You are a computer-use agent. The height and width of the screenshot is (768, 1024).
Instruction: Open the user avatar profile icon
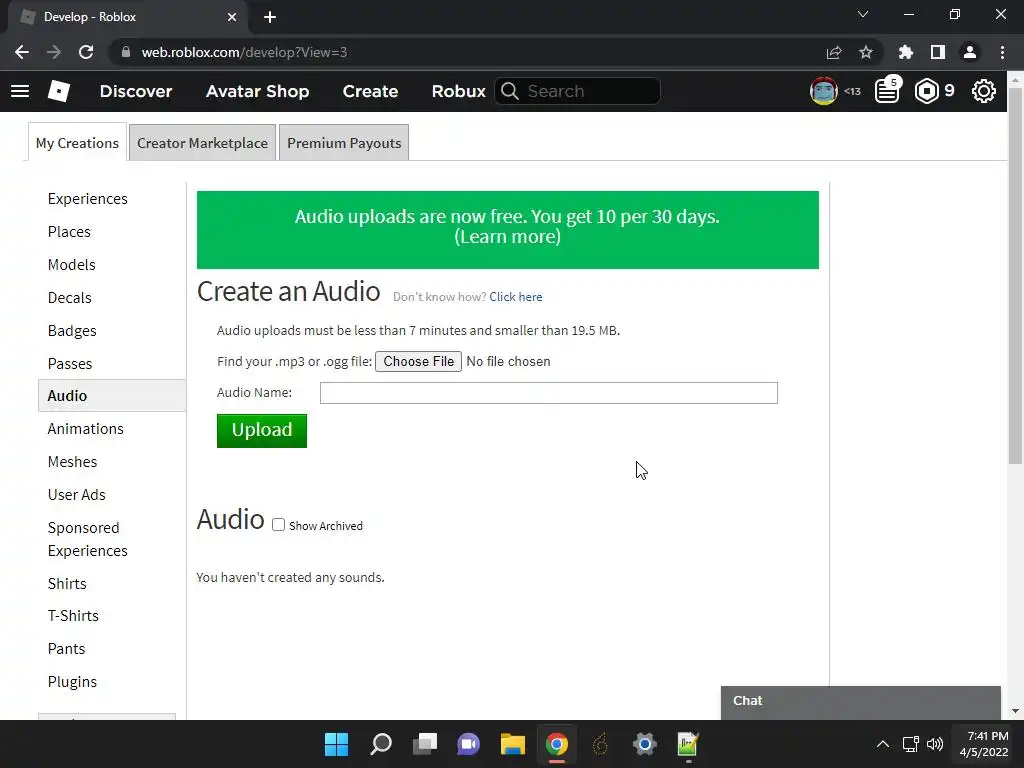pos(824,91)
